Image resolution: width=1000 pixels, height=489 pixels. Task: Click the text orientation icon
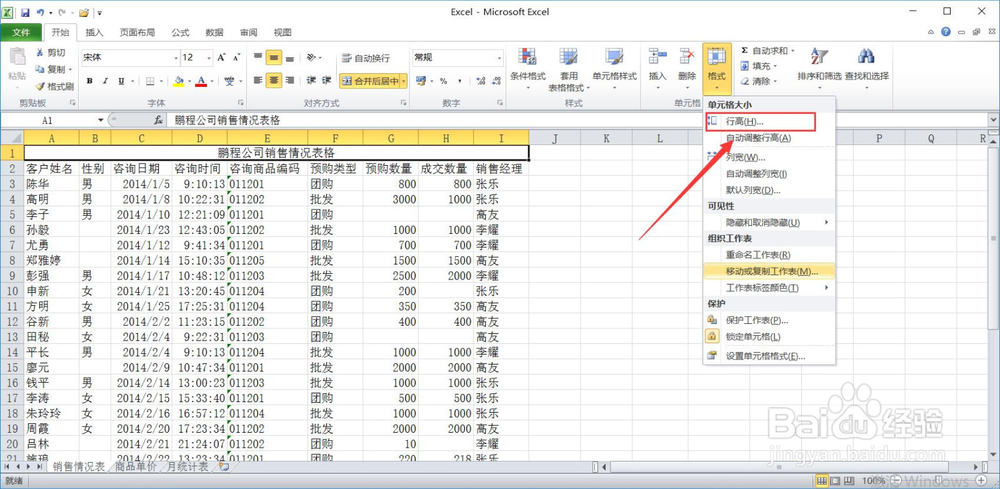(x=312, y=57)
